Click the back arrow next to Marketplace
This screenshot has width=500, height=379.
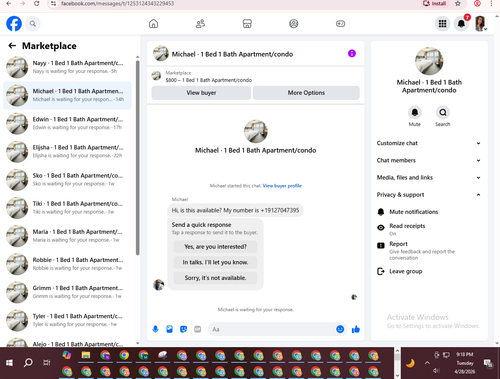[x=12, y=46]
